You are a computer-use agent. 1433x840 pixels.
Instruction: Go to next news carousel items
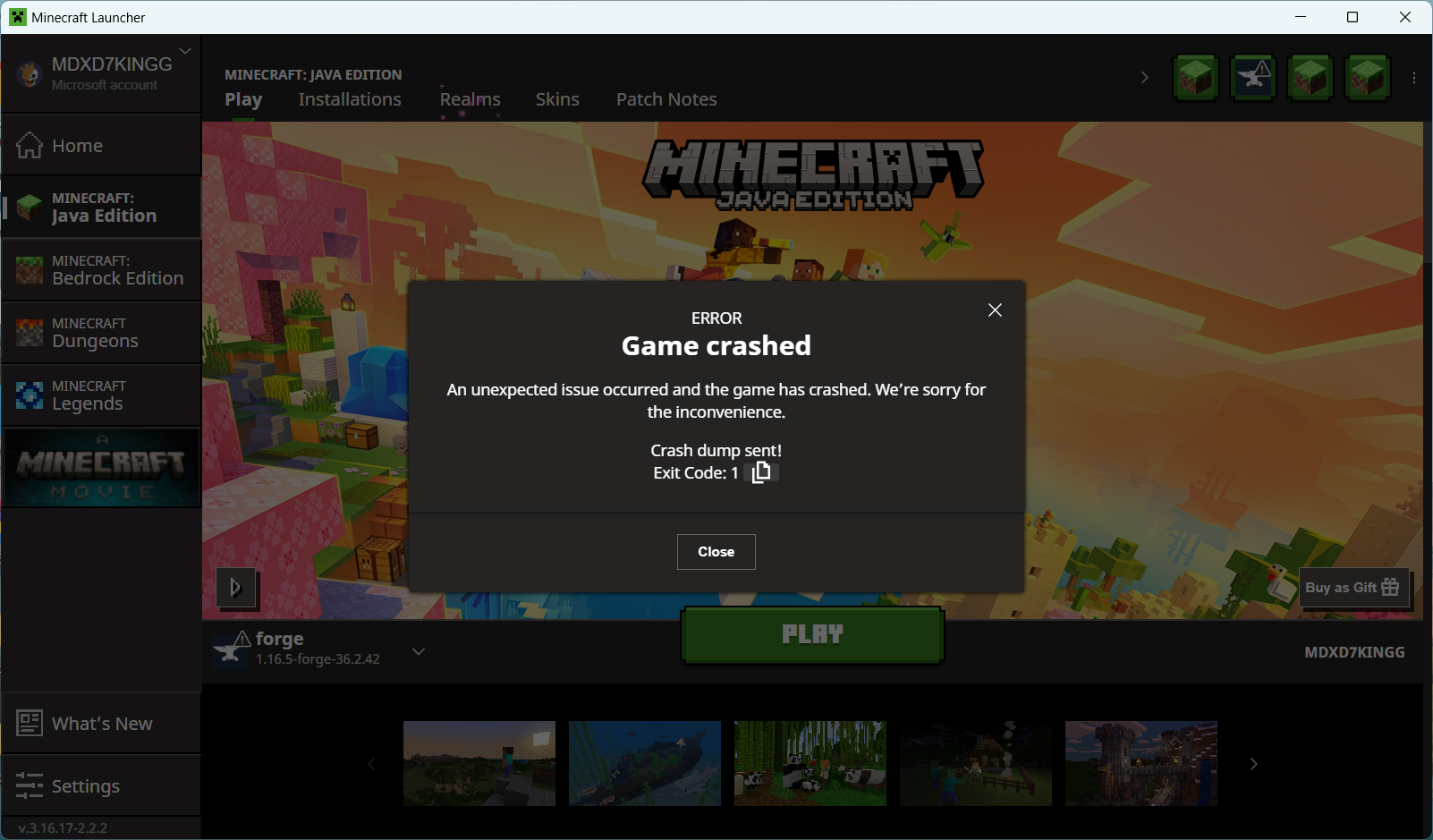(x=1253, y=764)
